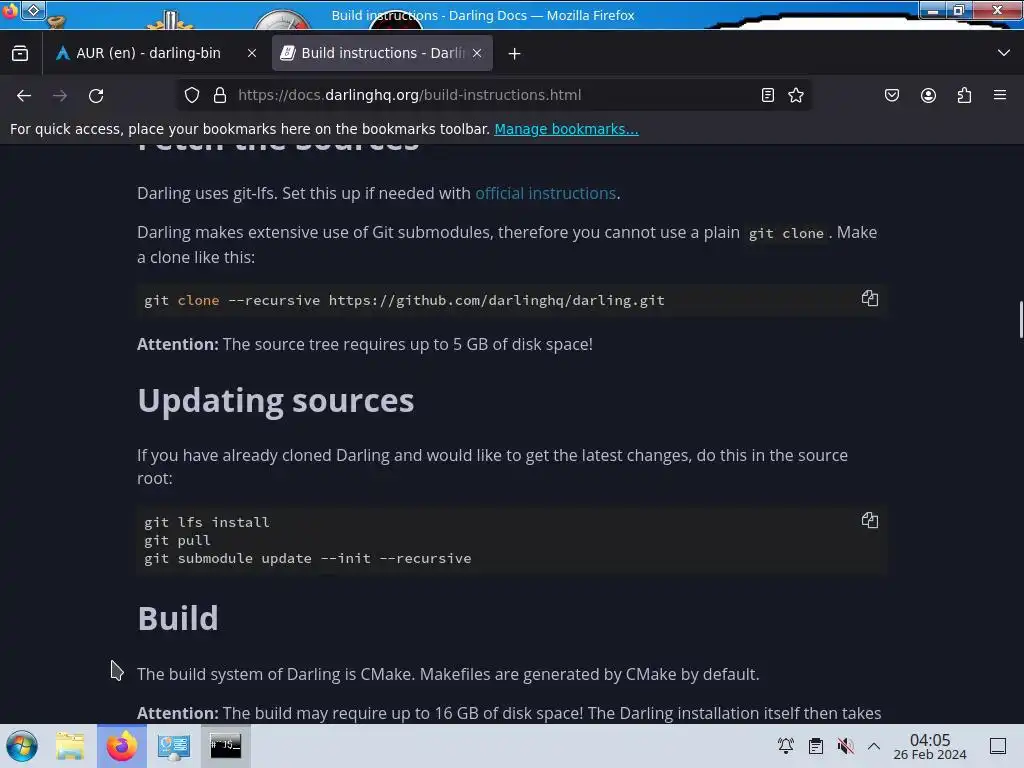
Task: Click the keep-on-all-desktops titlebar icon
Action: 33,10
